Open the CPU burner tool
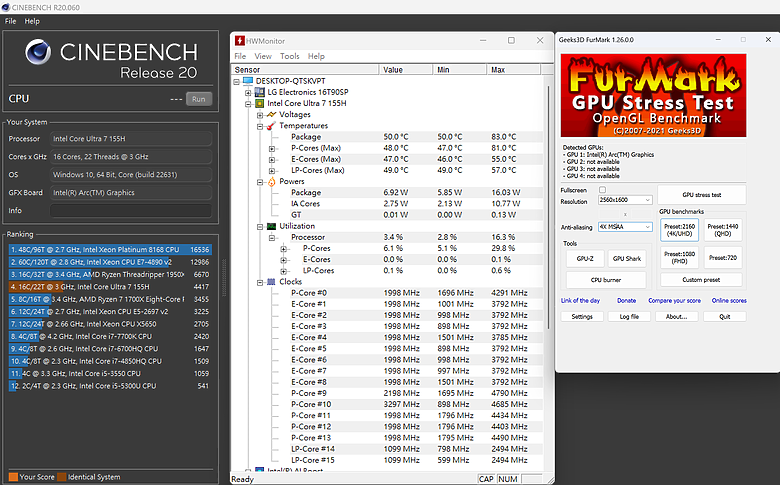 606,280
